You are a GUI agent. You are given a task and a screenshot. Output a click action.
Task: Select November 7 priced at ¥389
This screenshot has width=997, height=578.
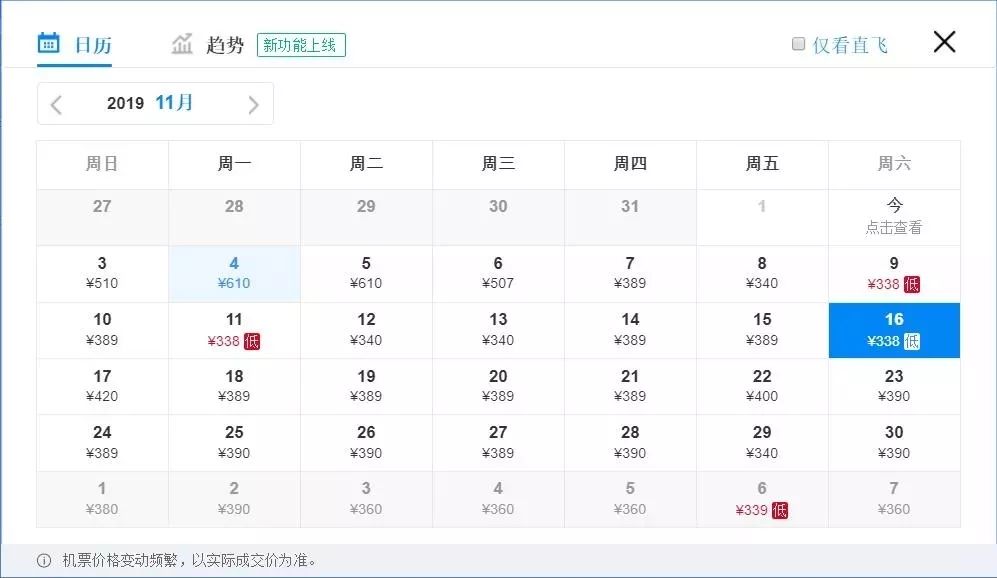click(630, 273)
